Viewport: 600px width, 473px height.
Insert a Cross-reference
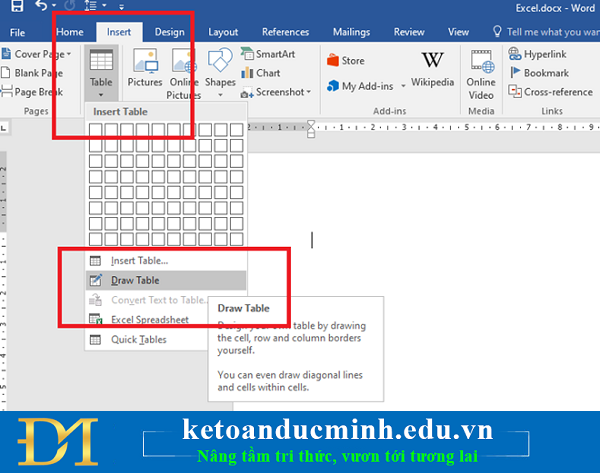tap(550, 92)
